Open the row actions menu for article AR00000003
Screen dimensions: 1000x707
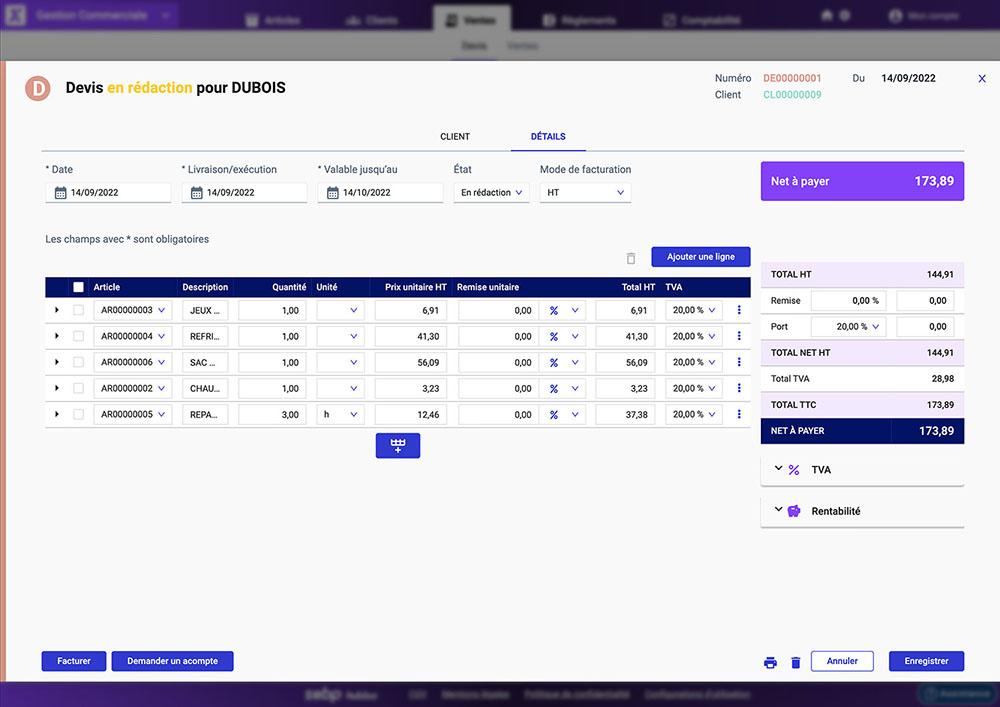(738, 310)
